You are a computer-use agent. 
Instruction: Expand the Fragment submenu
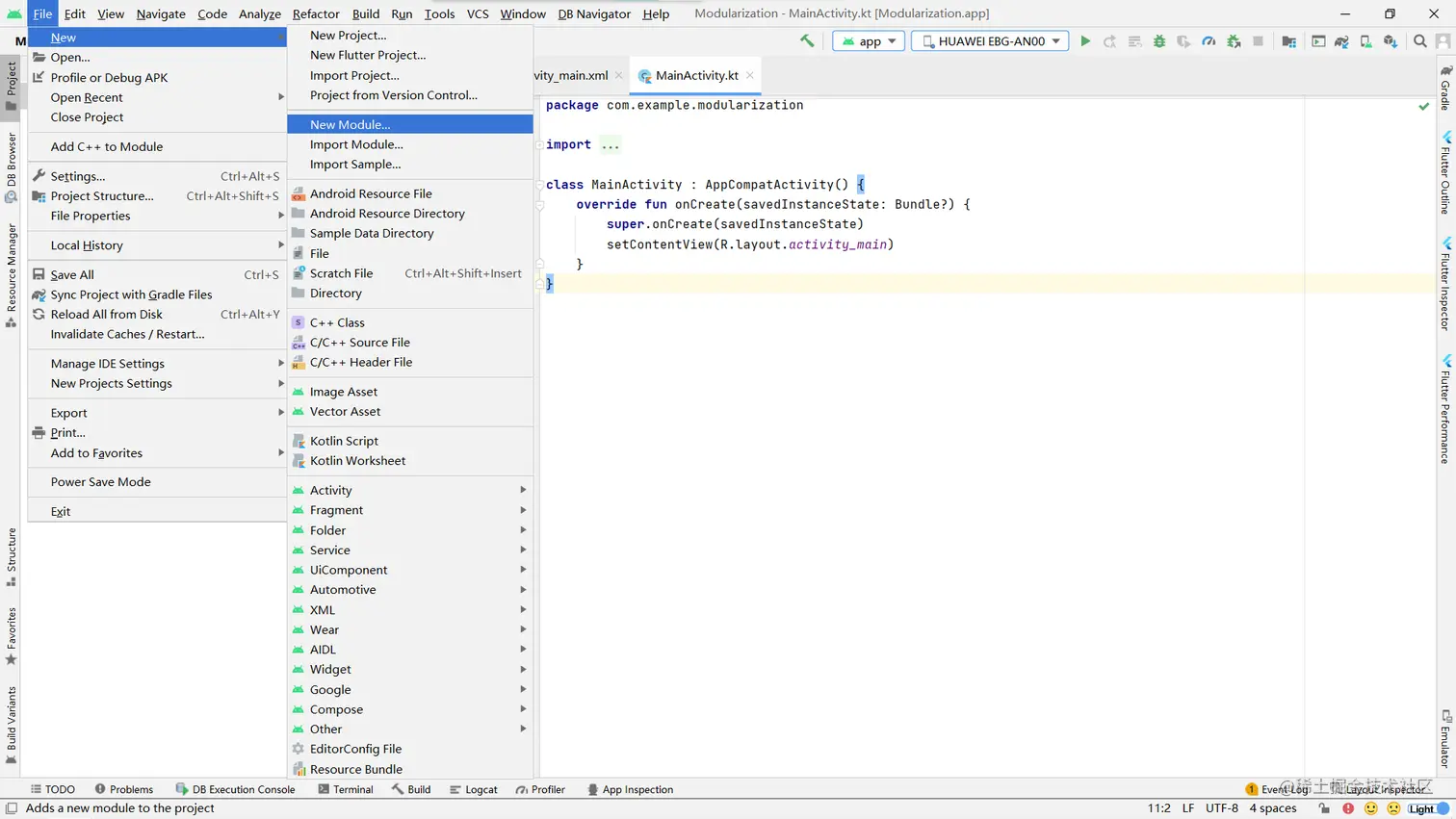(x=410, y=510)
